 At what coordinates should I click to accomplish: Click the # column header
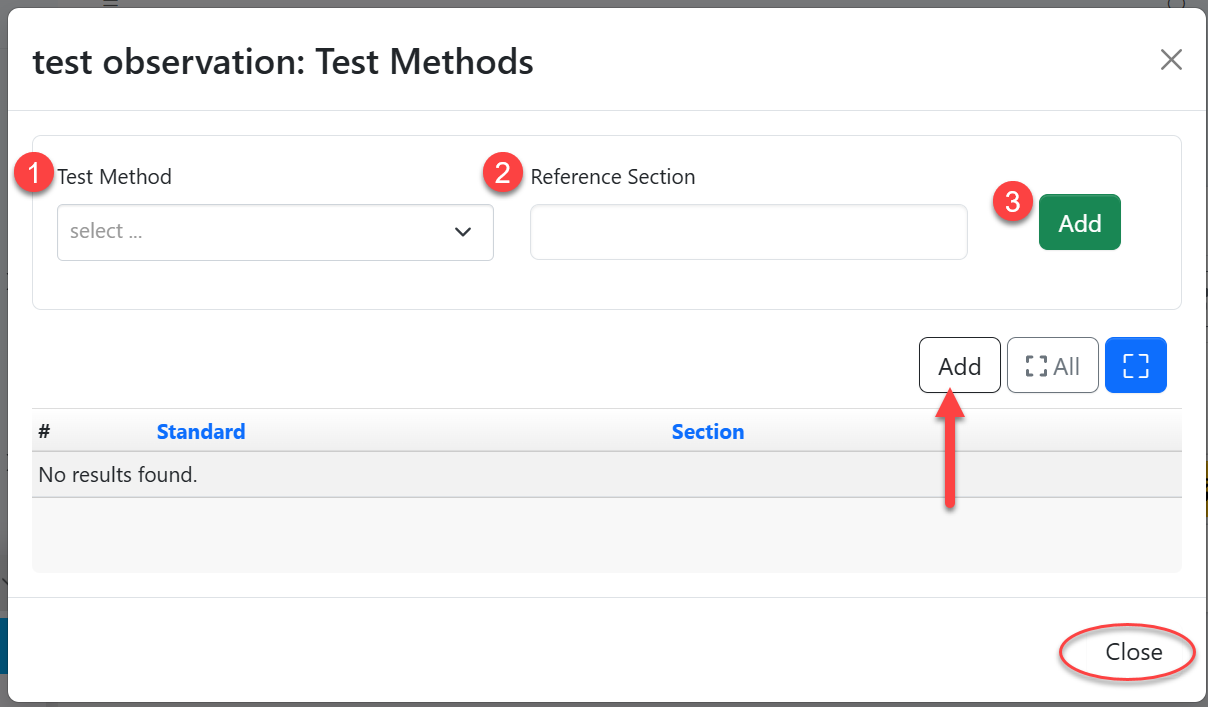tap(44, 432)
